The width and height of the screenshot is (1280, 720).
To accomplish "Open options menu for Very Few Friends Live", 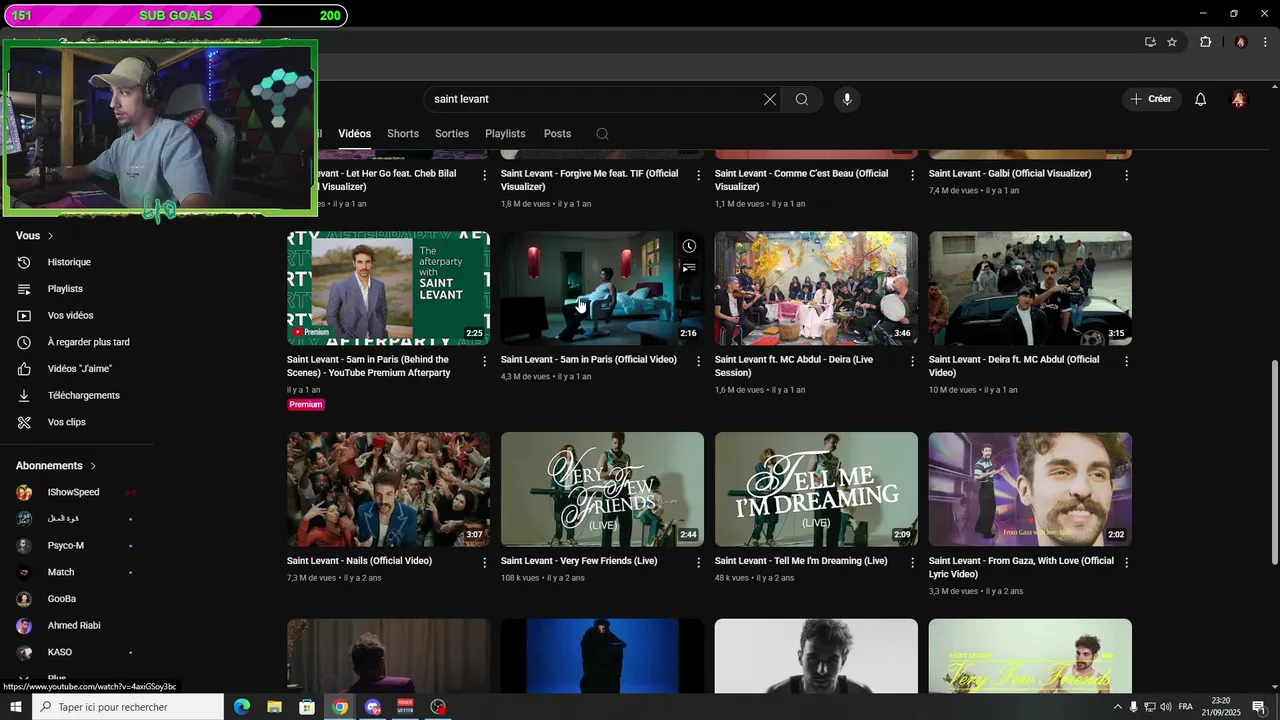I will (698, 563).
